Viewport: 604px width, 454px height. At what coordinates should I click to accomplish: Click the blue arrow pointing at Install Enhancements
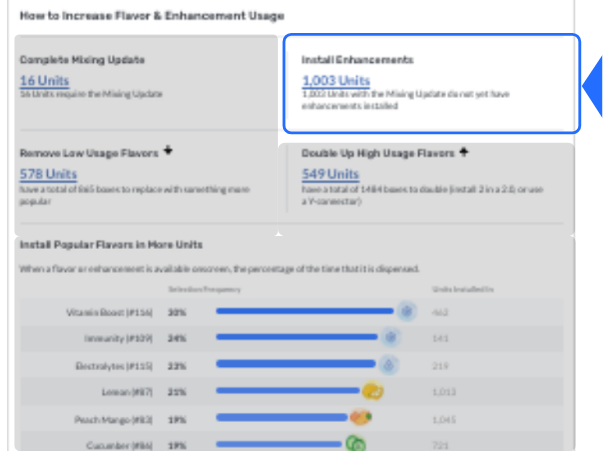coord(592,86)
